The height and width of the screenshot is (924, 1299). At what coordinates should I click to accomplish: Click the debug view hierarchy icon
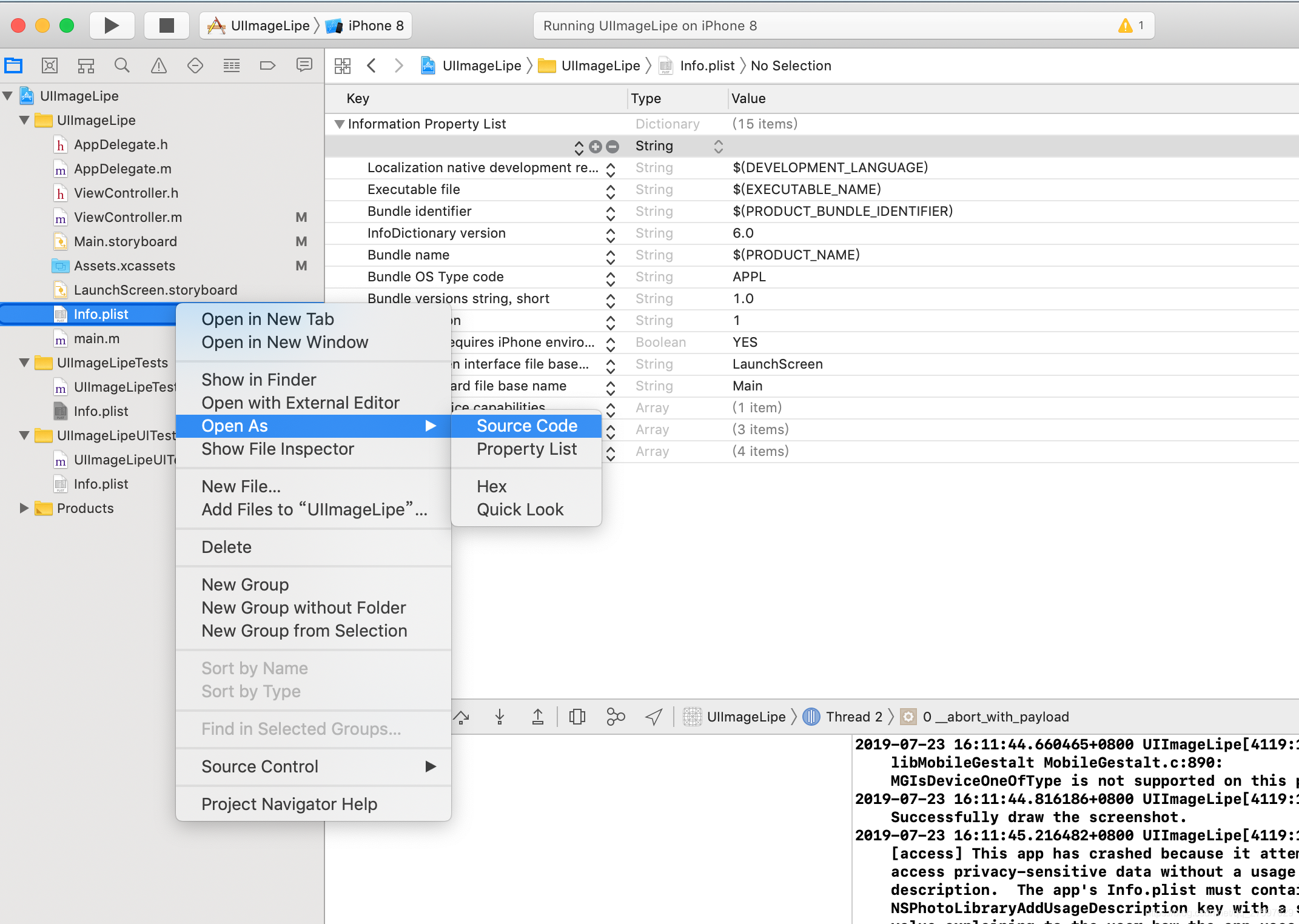[x=577, y=717]
